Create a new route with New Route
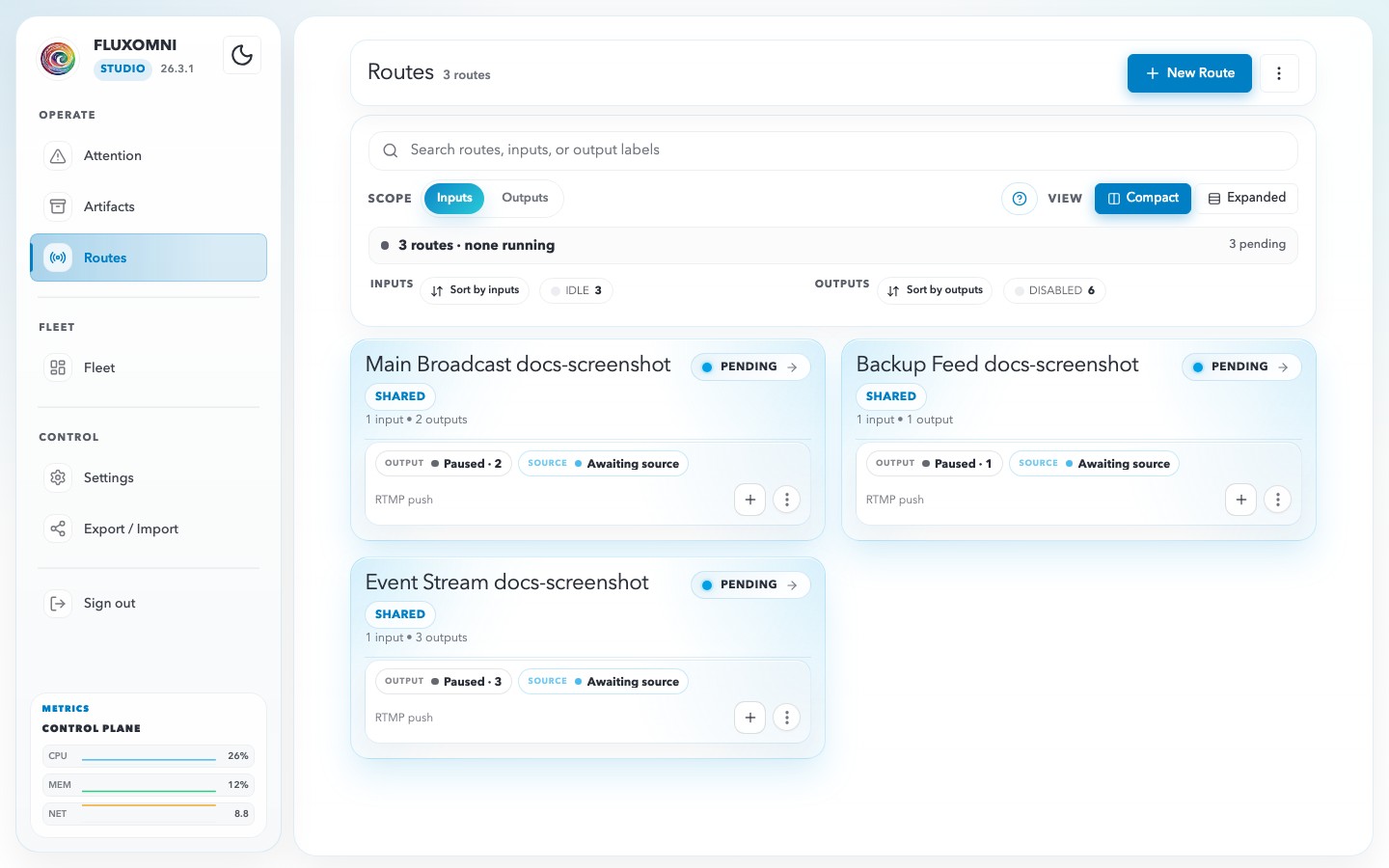The width and height of the screenshot is (1389, 868). coord(1189,73)
